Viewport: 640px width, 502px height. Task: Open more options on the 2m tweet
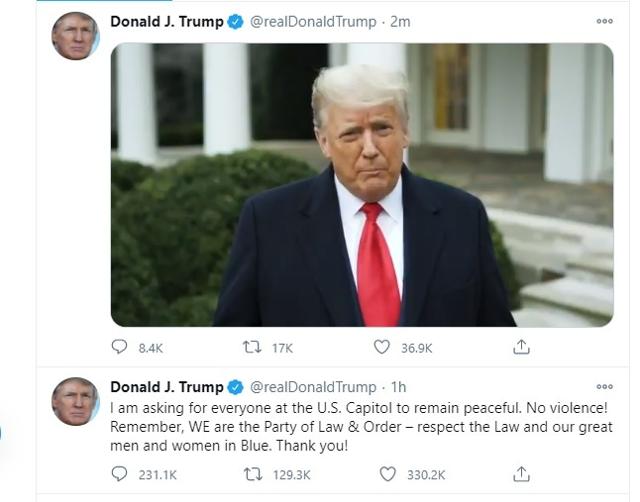(604, 21)
